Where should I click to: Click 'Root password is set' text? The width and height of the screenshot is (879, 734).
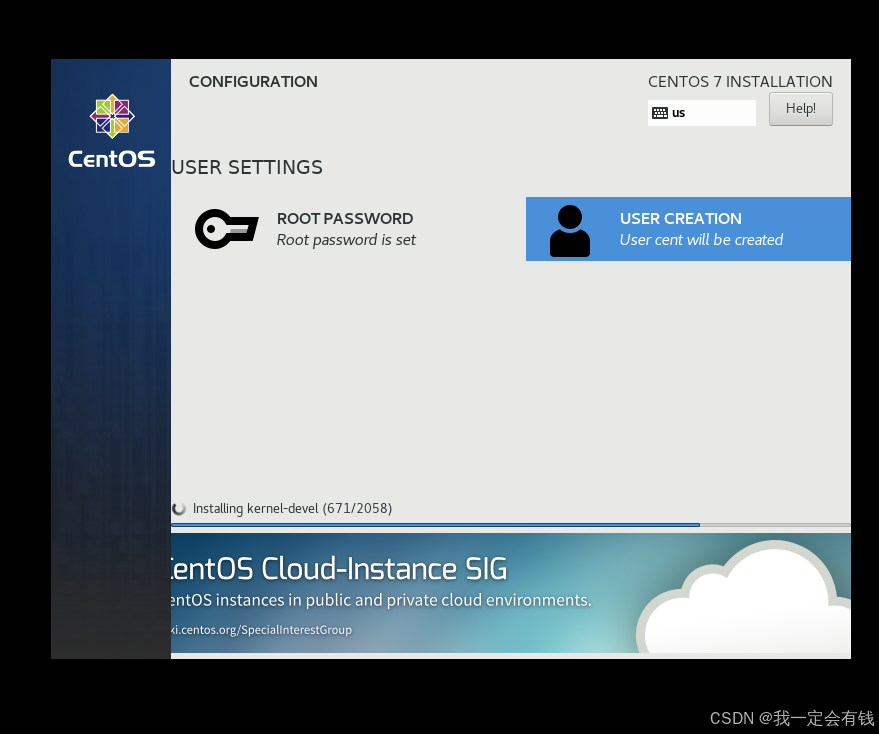pyautogui.click(x=346, y=240)
